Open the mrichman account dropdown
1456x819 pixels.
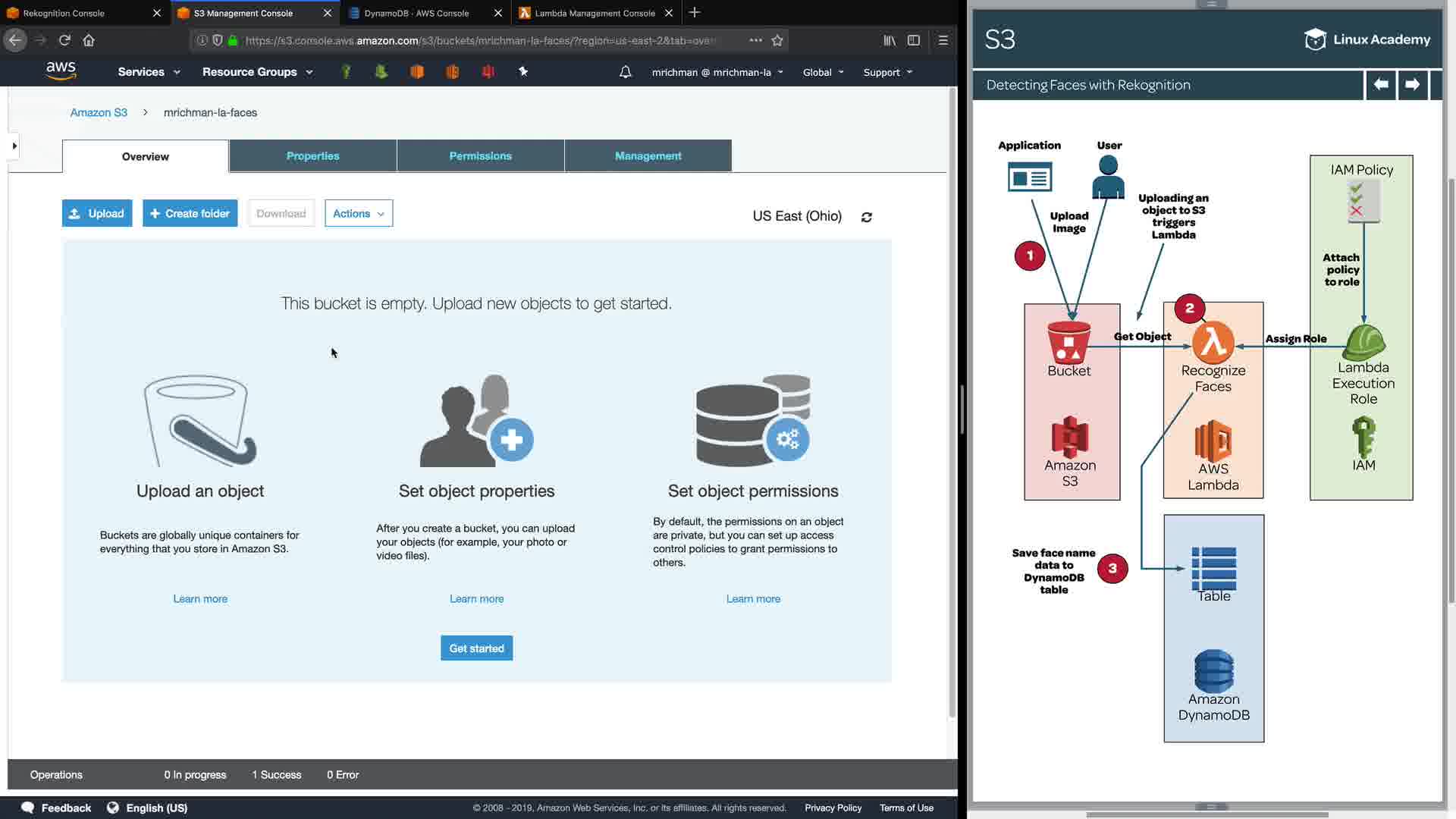pyautogui.click(x=717, y=72)
